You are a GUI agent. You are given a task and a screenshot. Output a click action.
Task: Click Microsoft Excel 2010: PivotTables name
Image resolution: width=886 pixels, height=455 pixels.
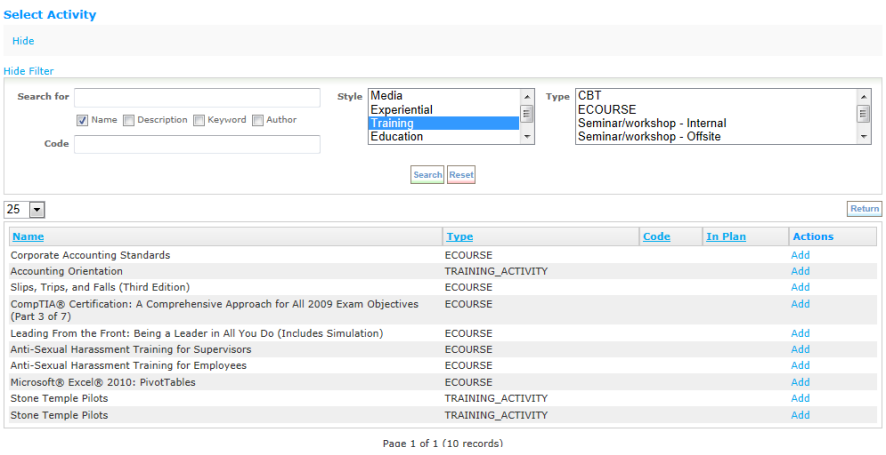103,383
